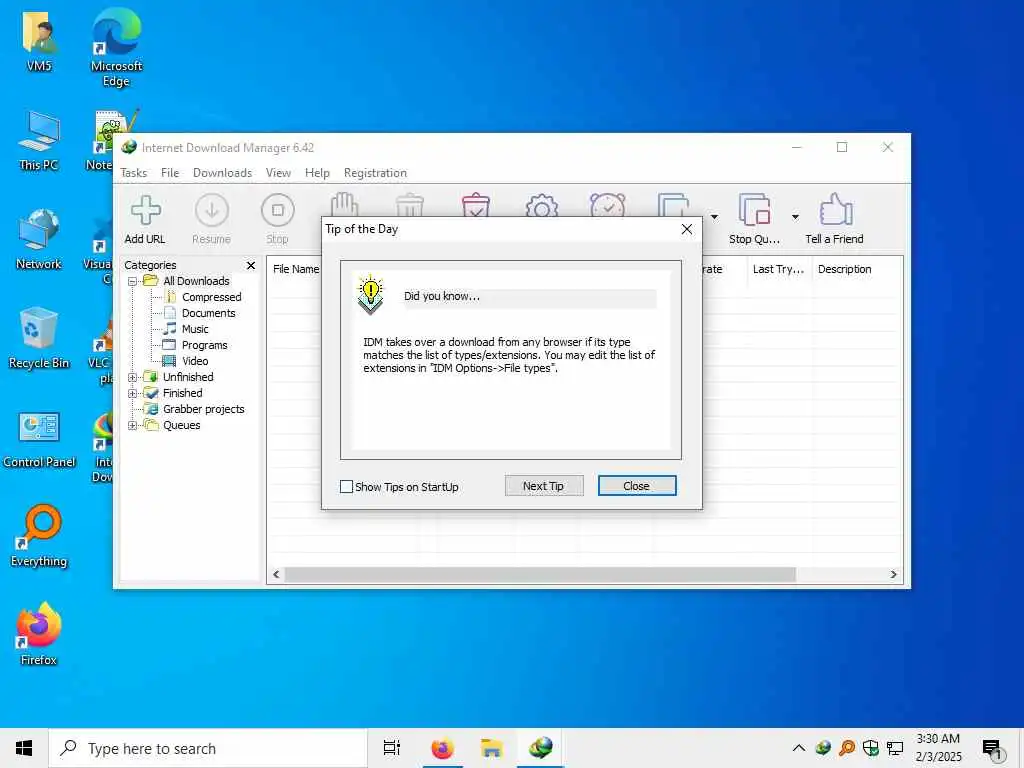Select the Firefox desktop shortcut
This screenshot has height=768, width=1024.
click(39, 634)
